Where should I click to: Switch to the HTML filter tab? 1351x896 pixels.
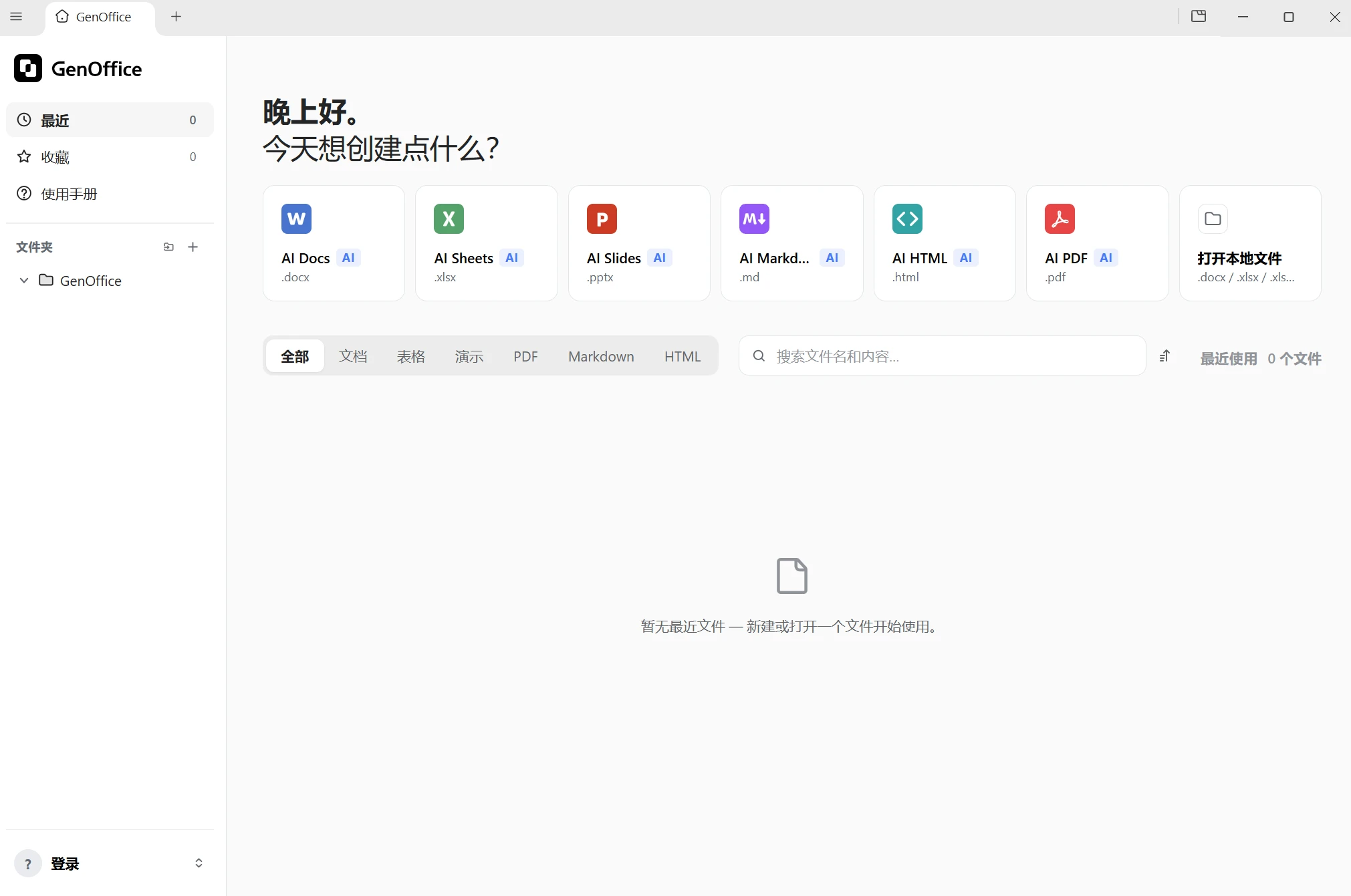click(x=683, y=356)
